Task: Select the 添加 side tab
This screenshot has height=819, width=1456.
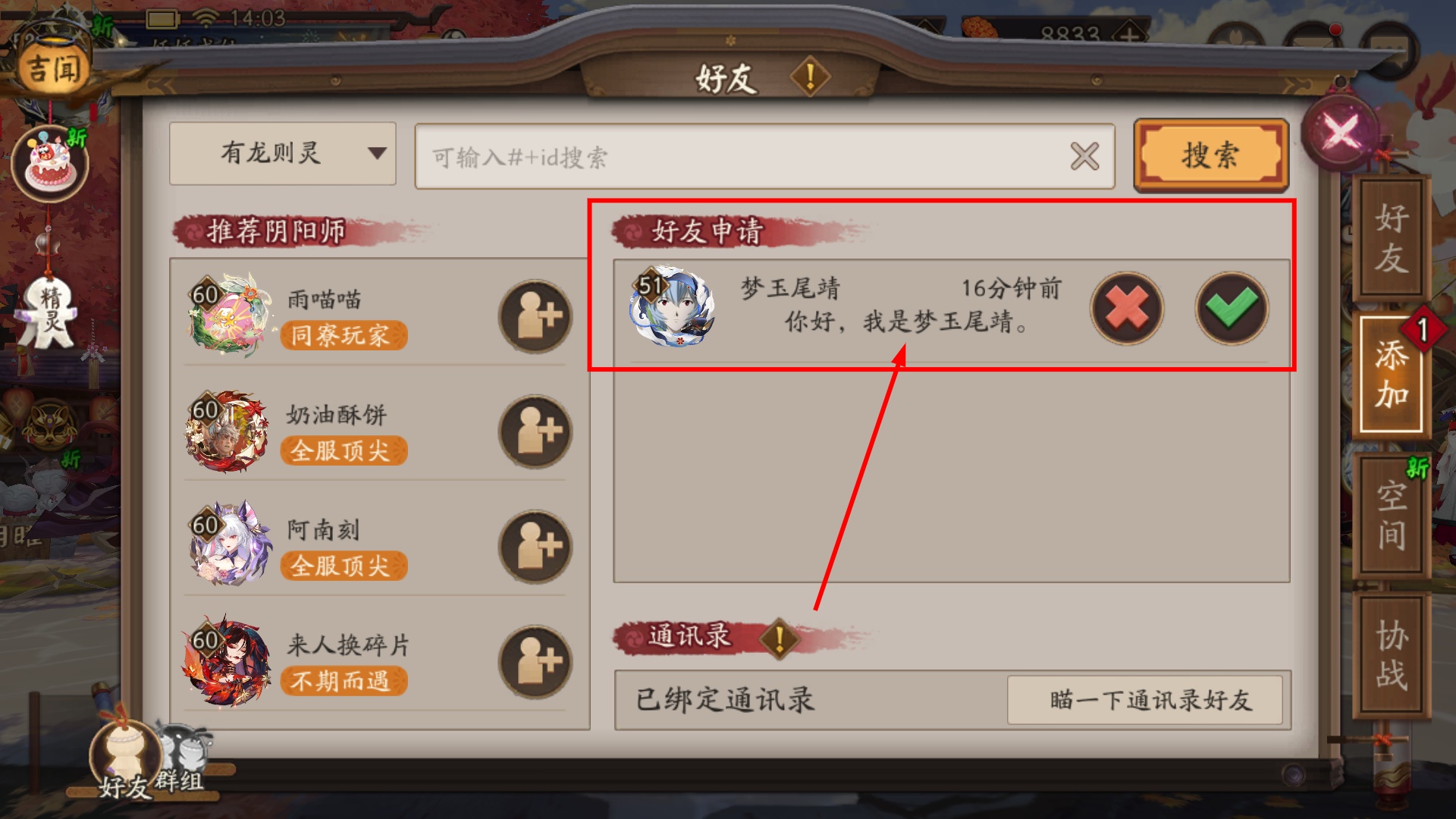Action: click(x=1392, y=375)
